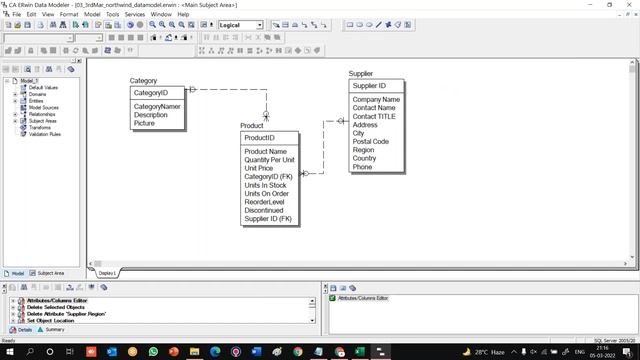Open the Window menu

tap(161, 14)
